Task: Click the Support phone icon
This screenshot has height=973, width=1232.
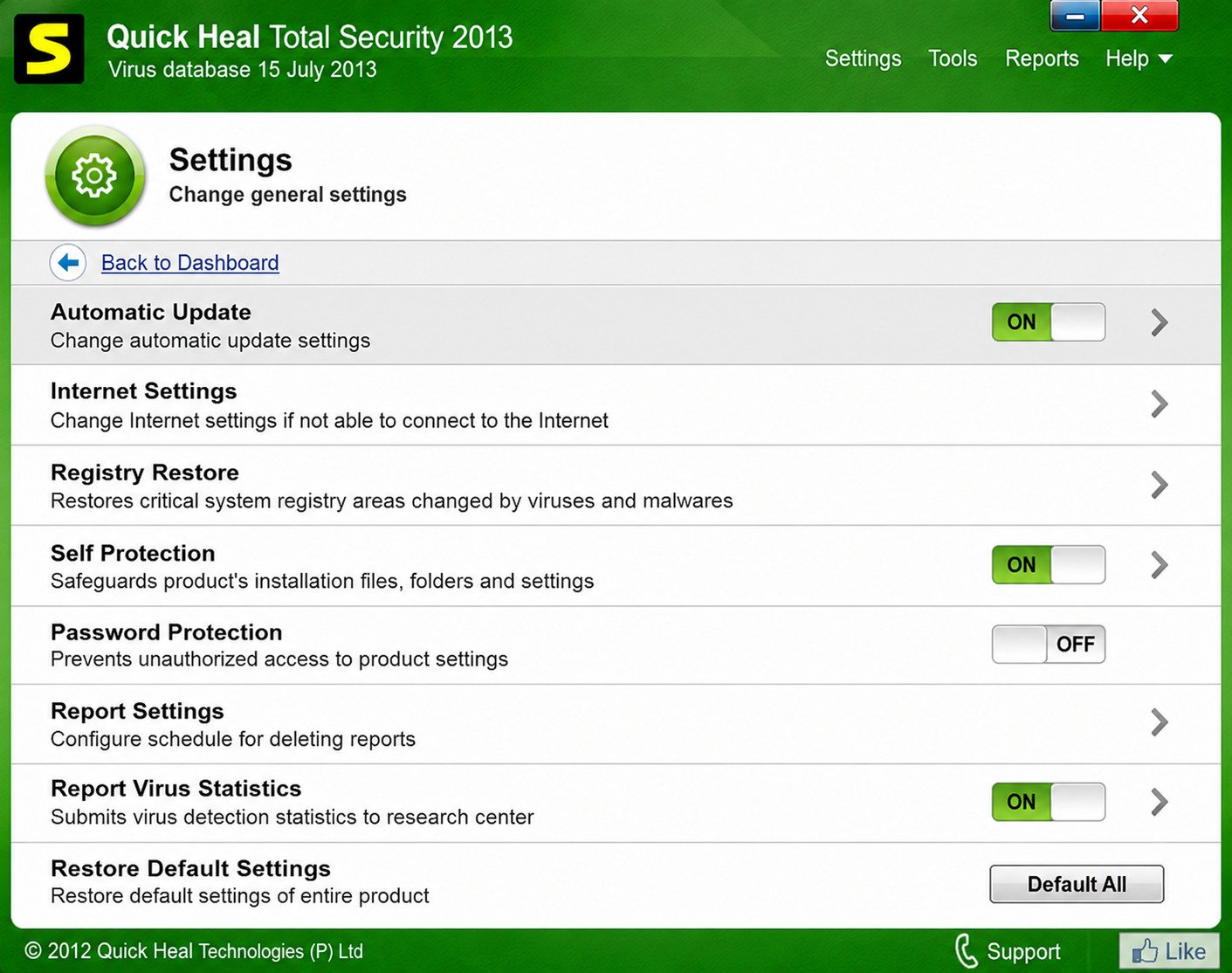Action: (x=966, y=950)
